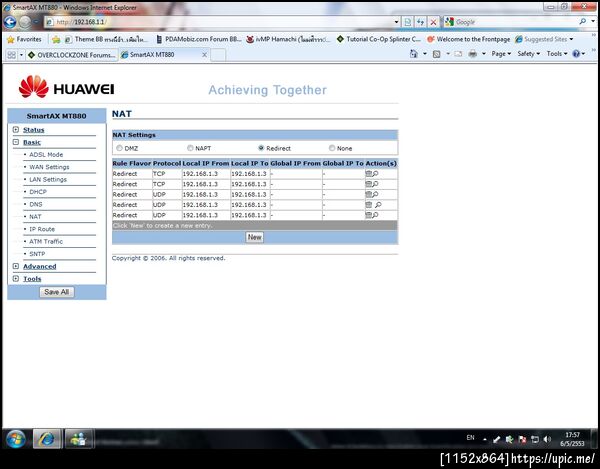This screenshot has width=600, height=469.
Task: Open the search provider dropdown arrow
Action: (x=592, y=22)
